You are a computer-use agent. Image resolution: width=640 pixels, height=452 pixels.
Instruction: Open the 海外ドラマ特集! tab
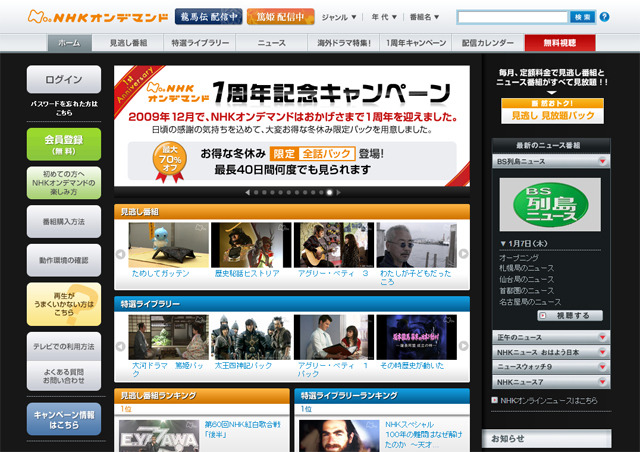(x=344, y=43)
